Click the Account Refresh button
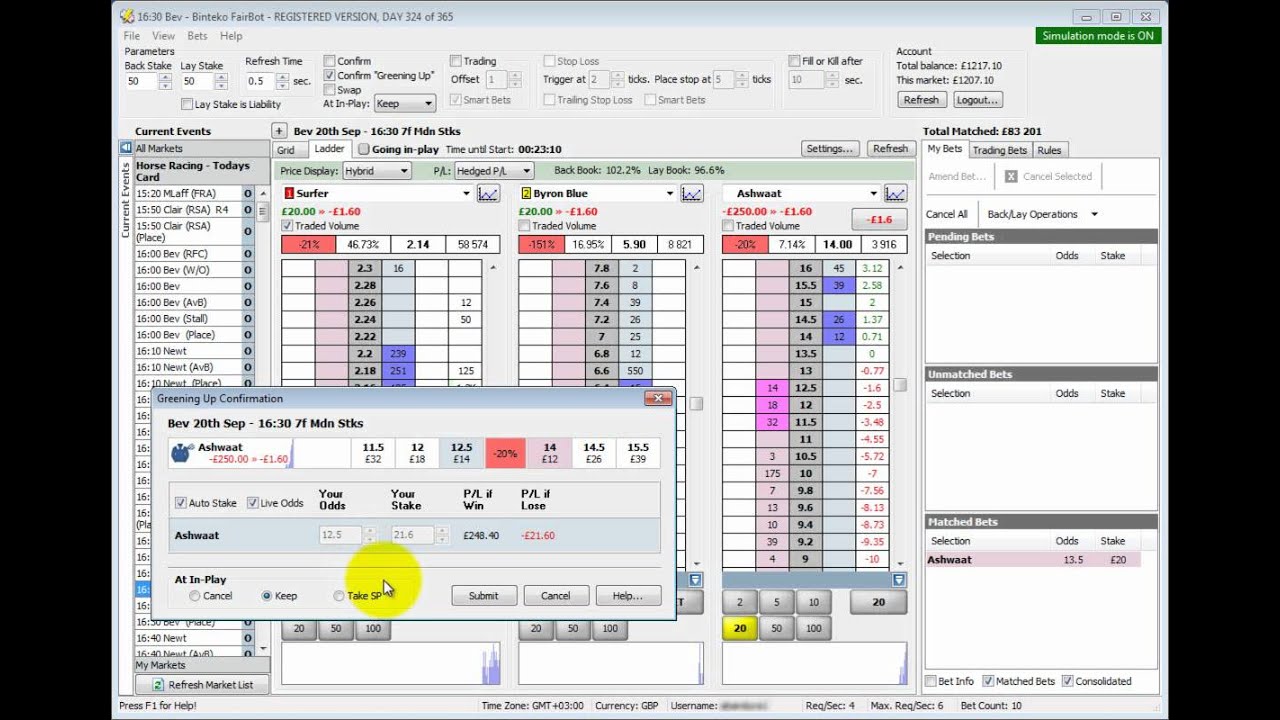 point(921,100)
